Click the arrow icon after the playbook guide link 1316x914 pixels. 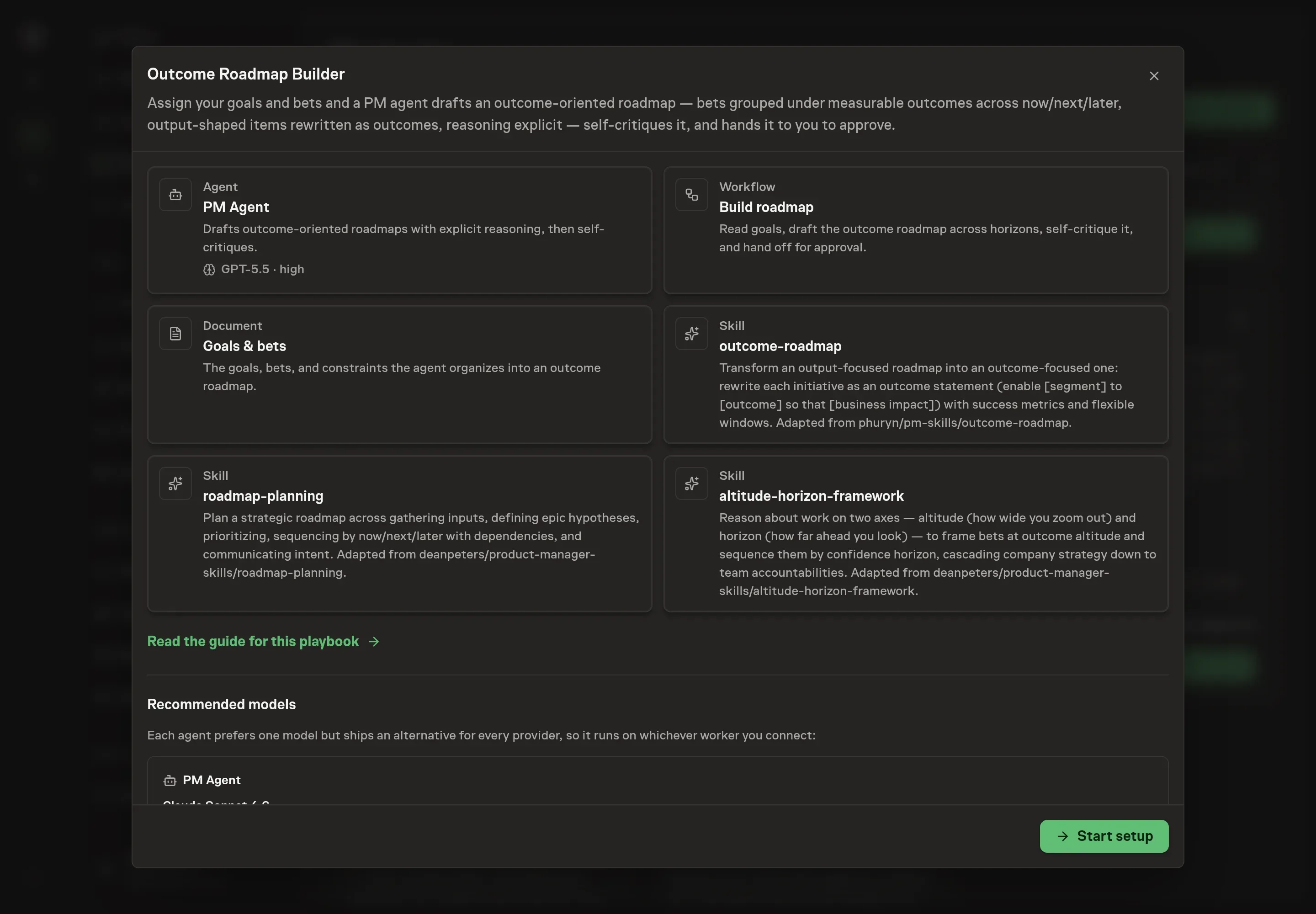374,642
